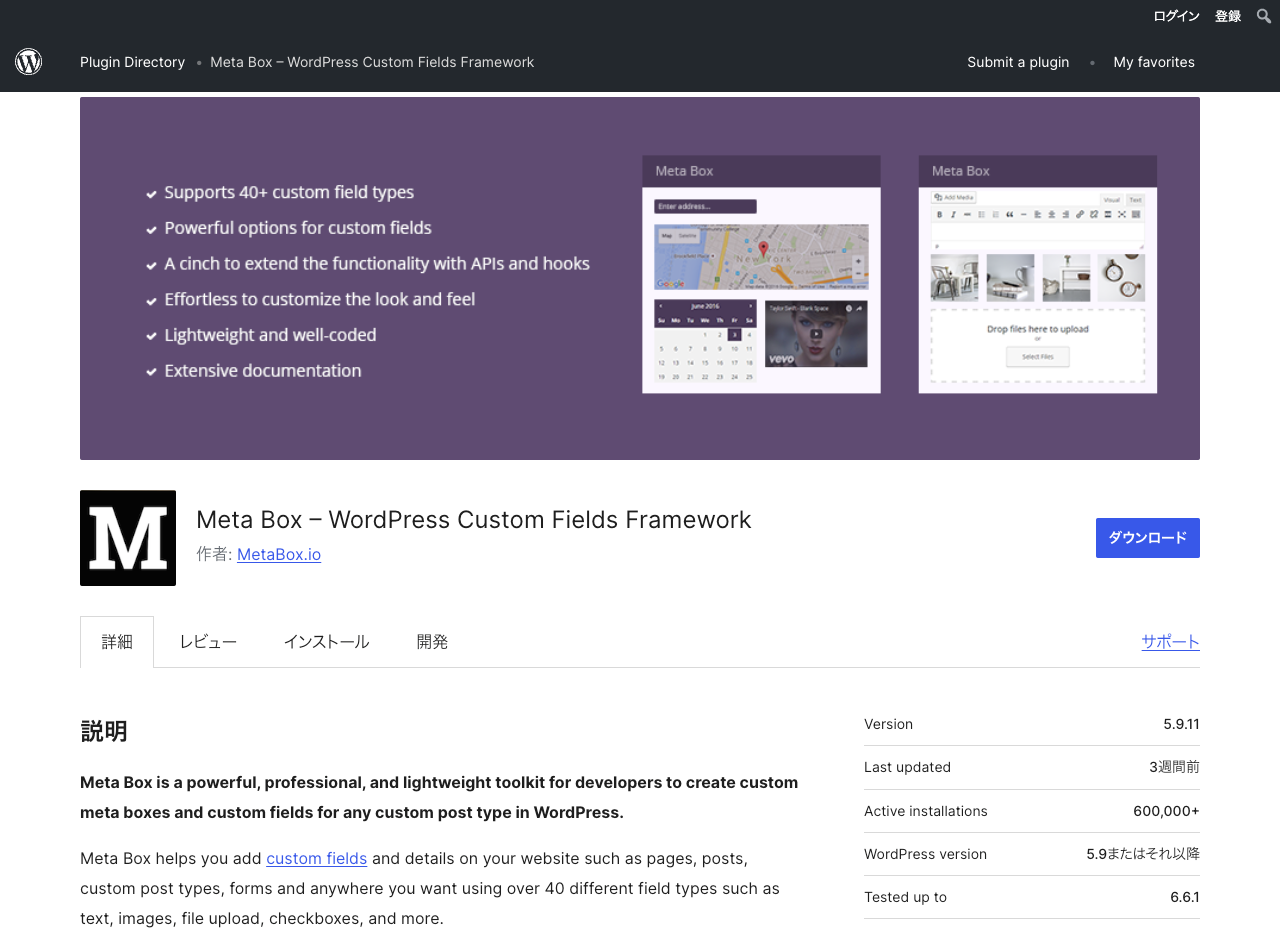
Task: Click the 説明 heading
Action: (x=104, y=731)
